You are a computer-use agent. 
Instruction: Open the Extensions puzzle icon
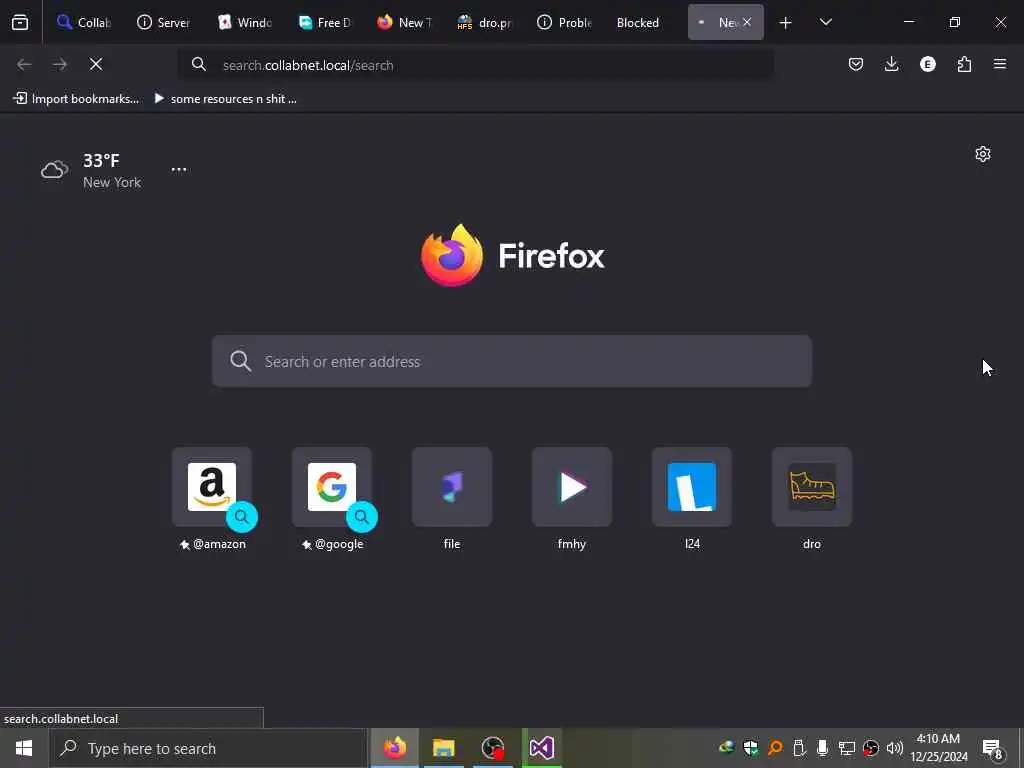[964, 64]
